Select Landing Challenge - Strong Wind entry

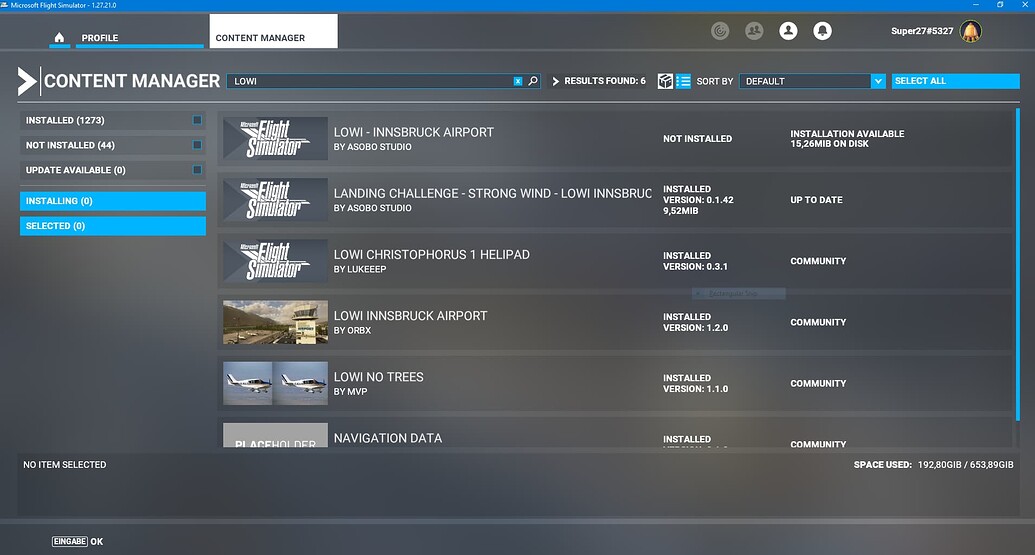615,200
